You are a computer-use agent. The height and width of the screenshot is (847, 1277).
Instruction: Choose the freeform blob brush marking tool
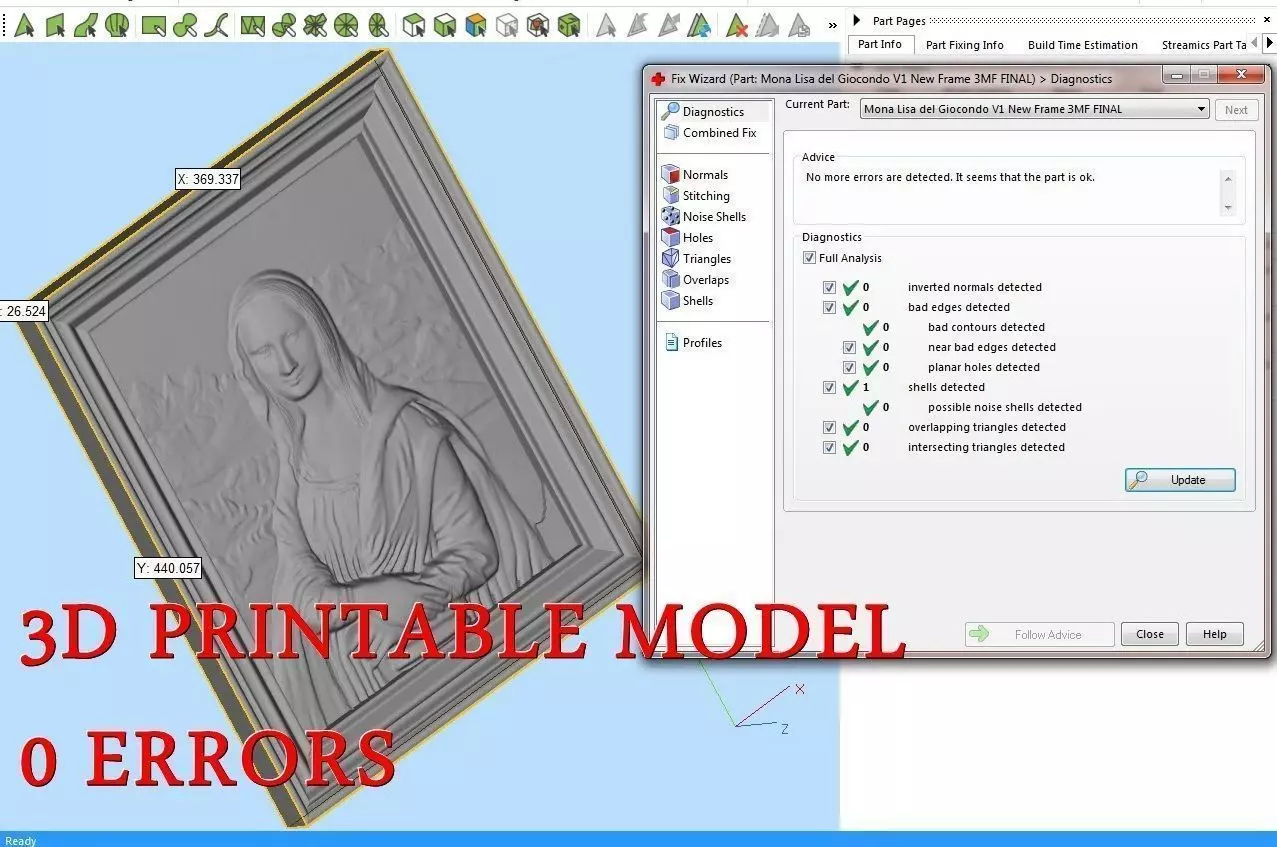coord(184,25)
